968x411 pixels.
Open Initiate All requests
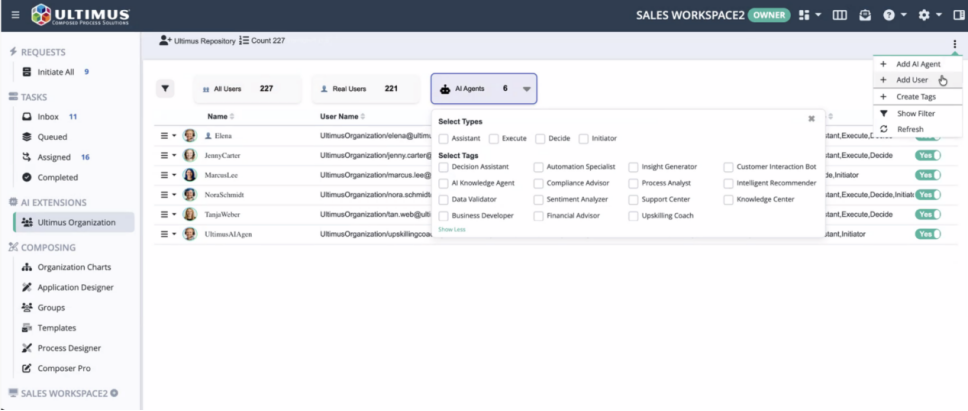click(56, 72)
